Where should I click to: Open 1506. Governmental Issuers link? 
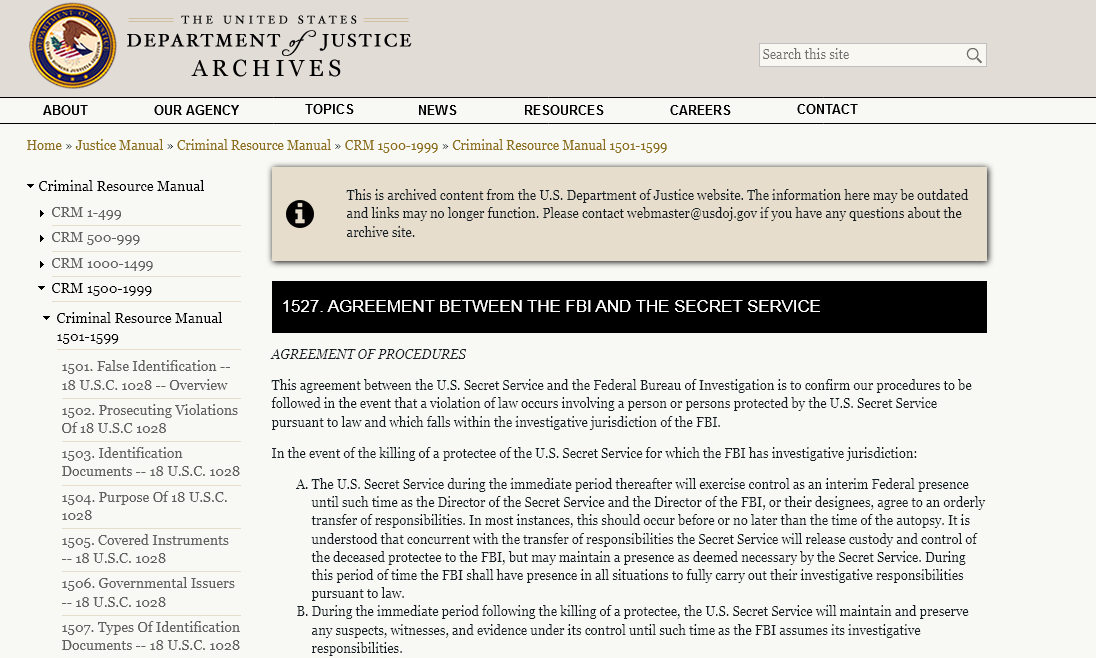pyautogui.click(x=148, y=592)
